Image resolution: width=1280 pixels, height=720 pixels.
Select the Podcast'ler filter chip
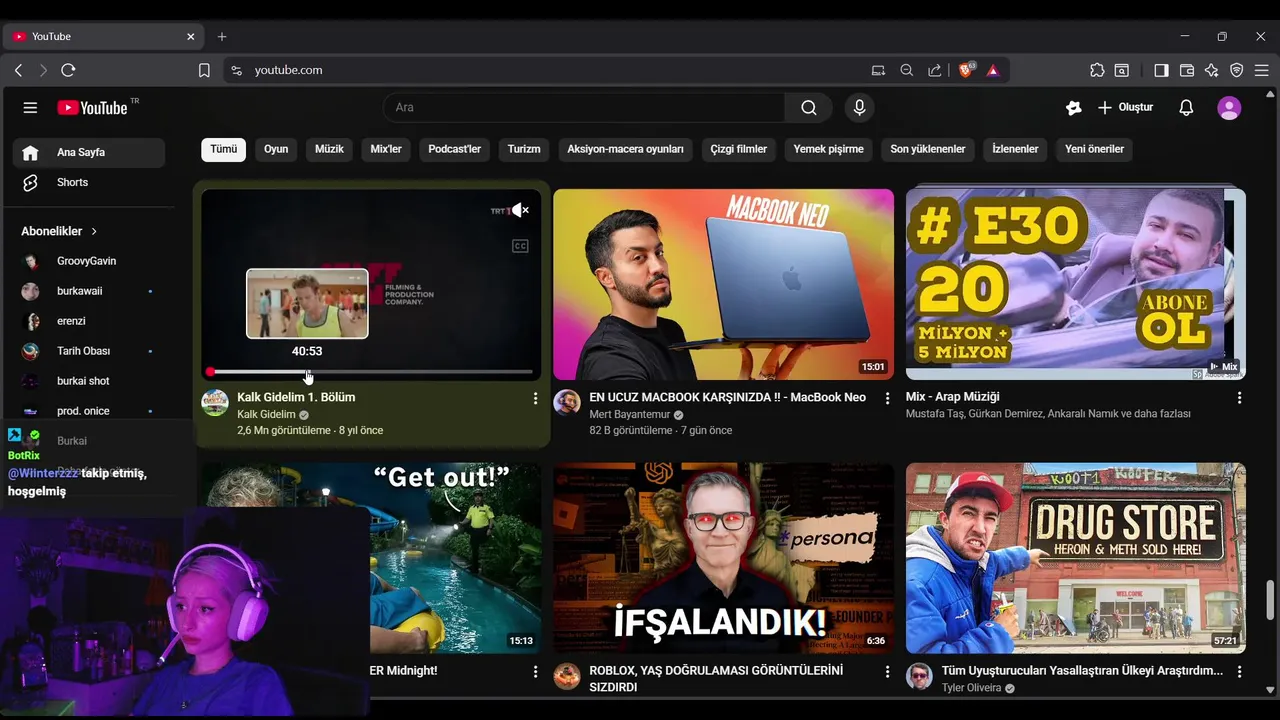tap(454, 149)
